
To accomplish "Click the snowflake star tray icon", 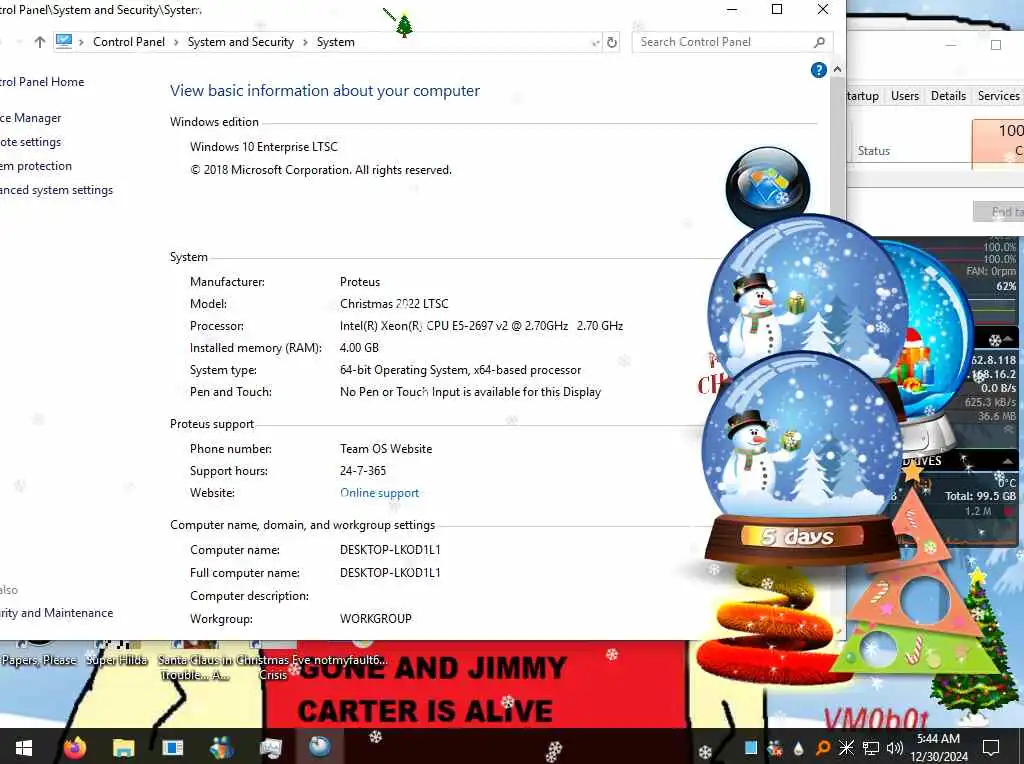I will pyautogui.click(x=846, y=748).
